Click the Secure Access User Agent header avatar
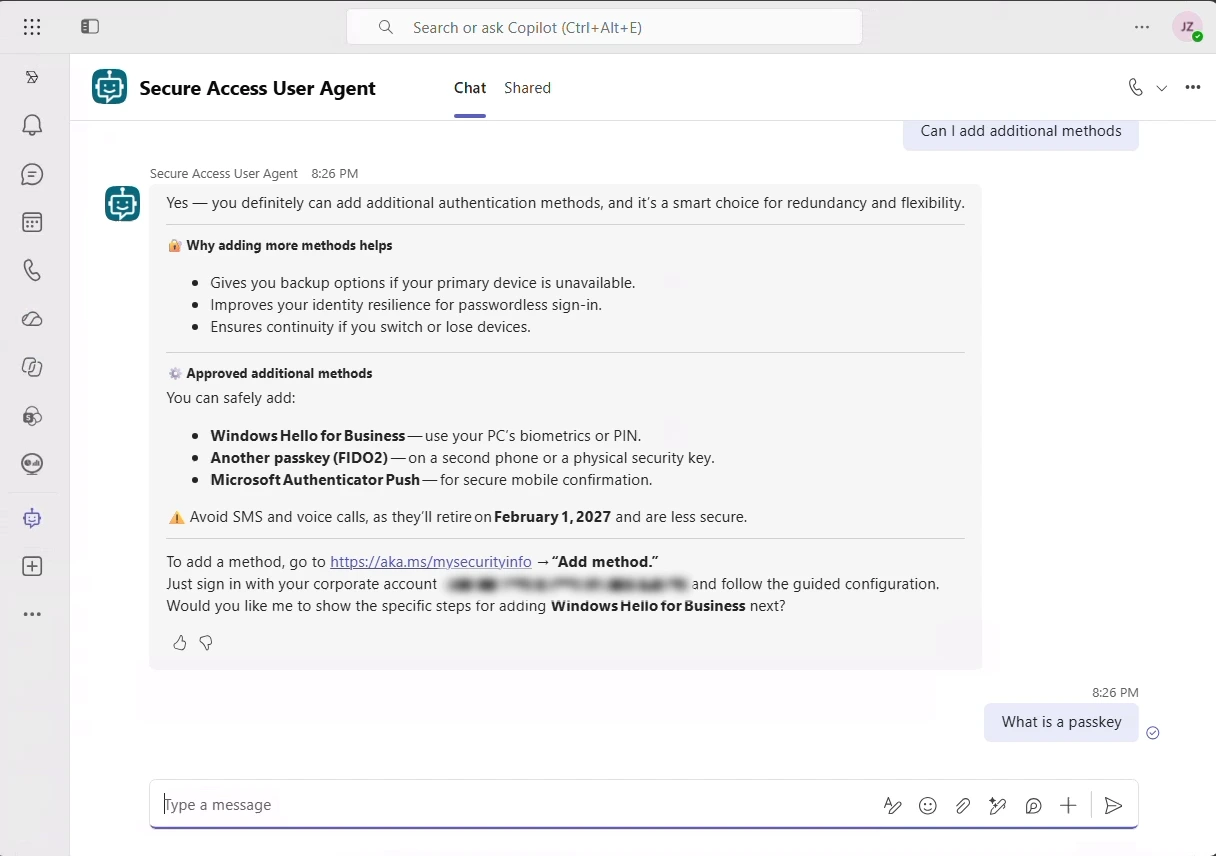 109,87
